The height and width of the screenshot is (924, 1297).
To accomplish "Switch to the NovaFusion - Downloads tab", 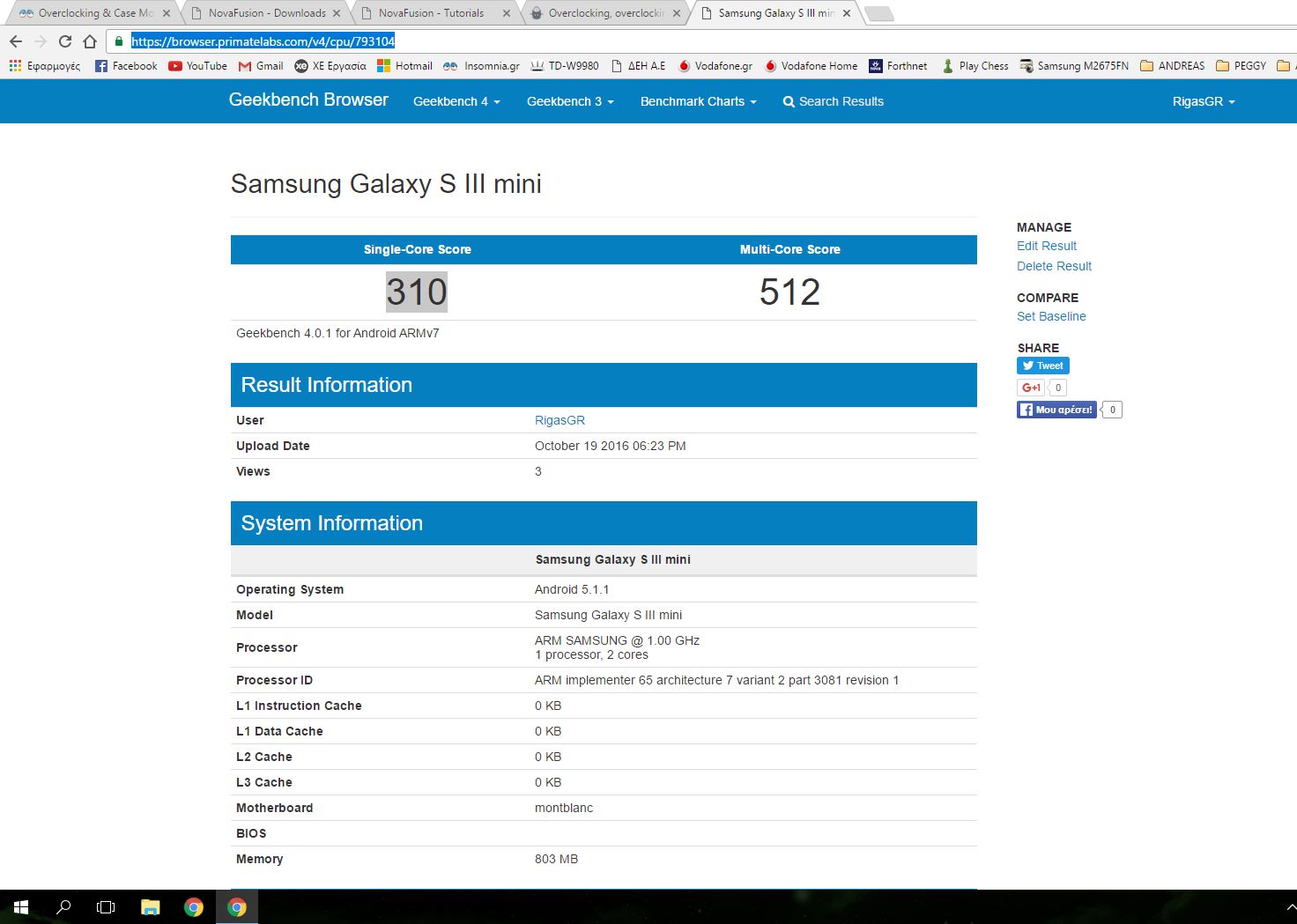I will pyautogui.click(x=266, y=13).
